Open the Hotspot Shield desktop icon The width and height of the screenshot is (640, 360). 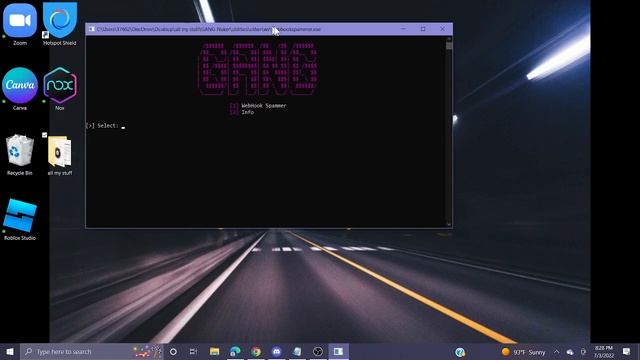60,24
